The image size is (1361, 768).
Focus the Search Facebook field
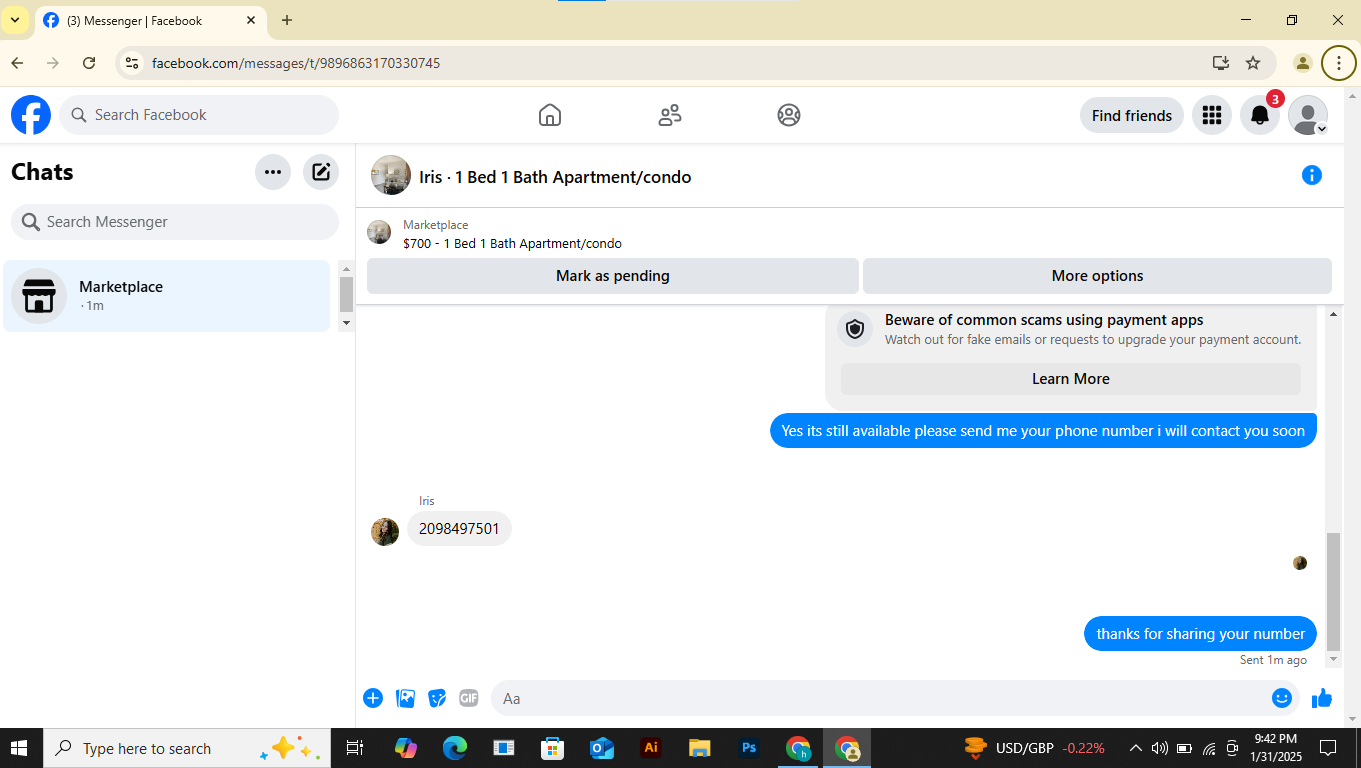(x=199, y=115)
